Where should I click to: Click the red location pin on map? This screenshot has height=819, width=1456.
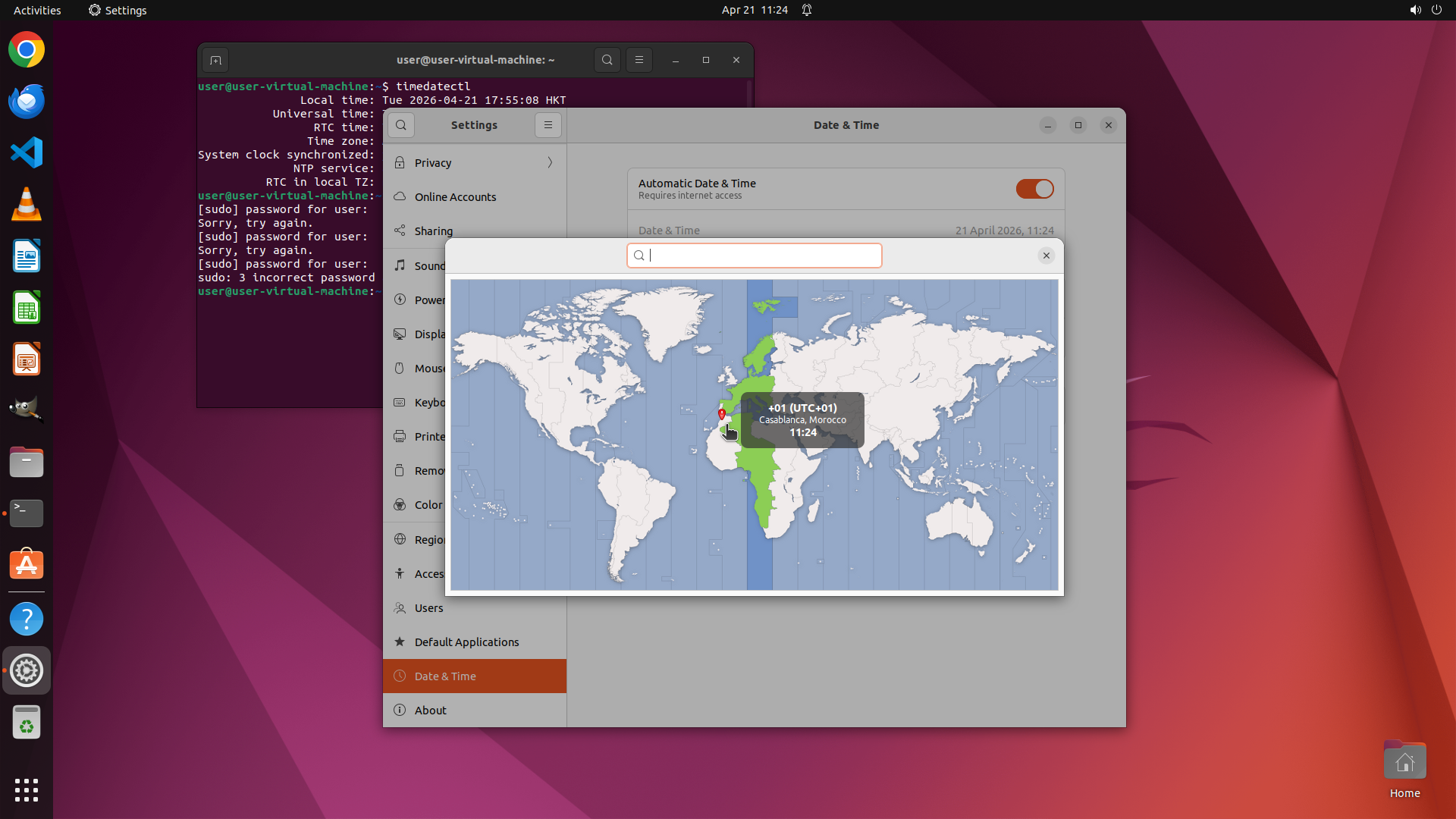722,414
